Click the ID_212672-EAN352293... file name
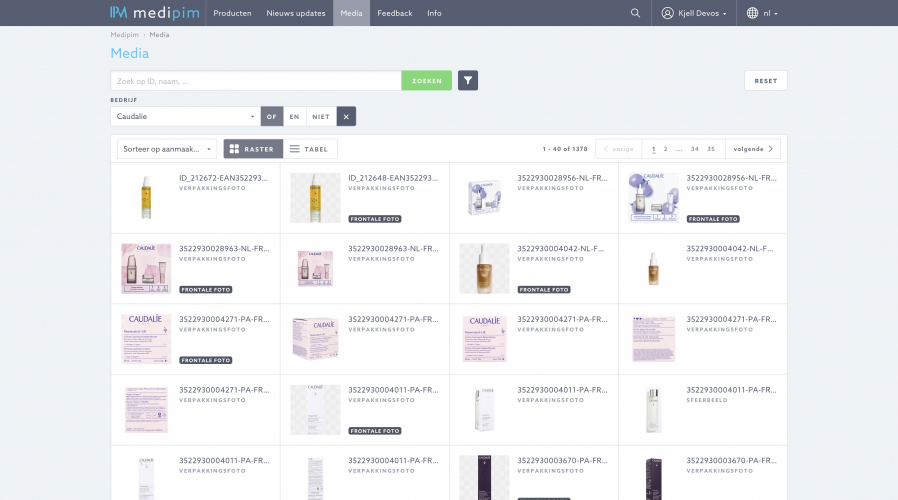This screenshot has height=500, width=898. (x=223, y=178)
